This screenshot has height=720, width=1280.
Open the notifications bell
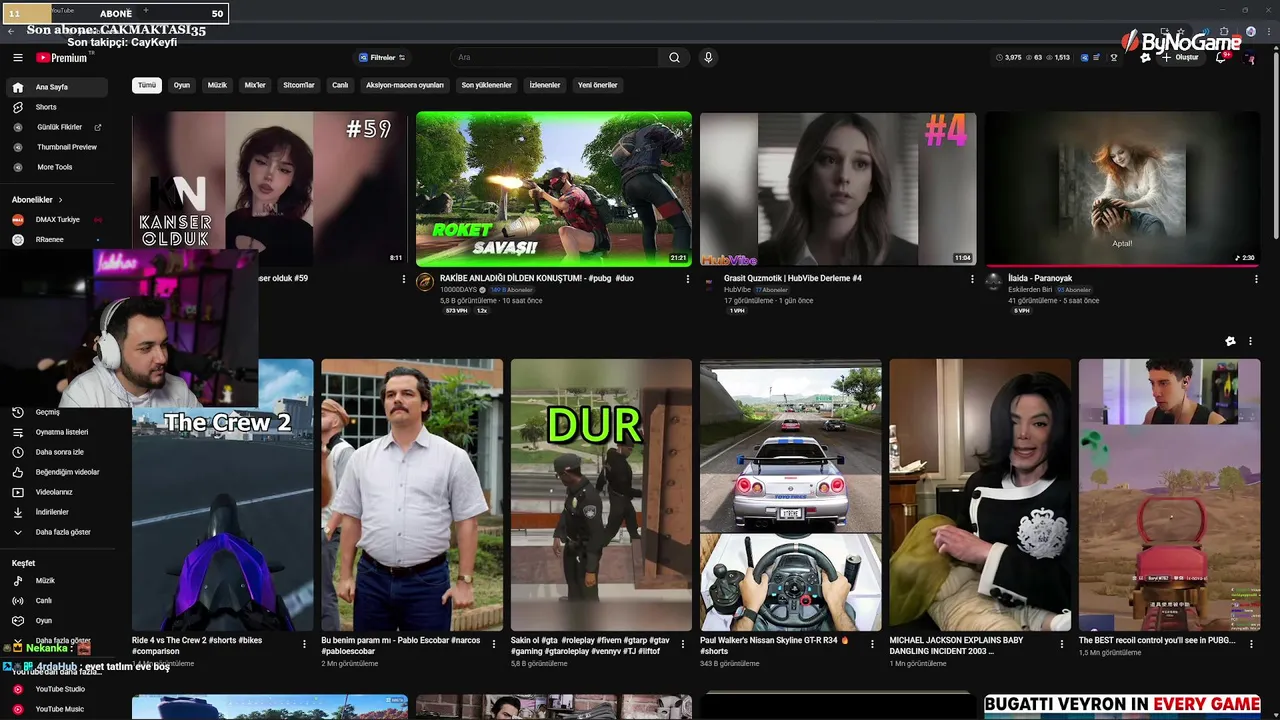click(1221, 58)
